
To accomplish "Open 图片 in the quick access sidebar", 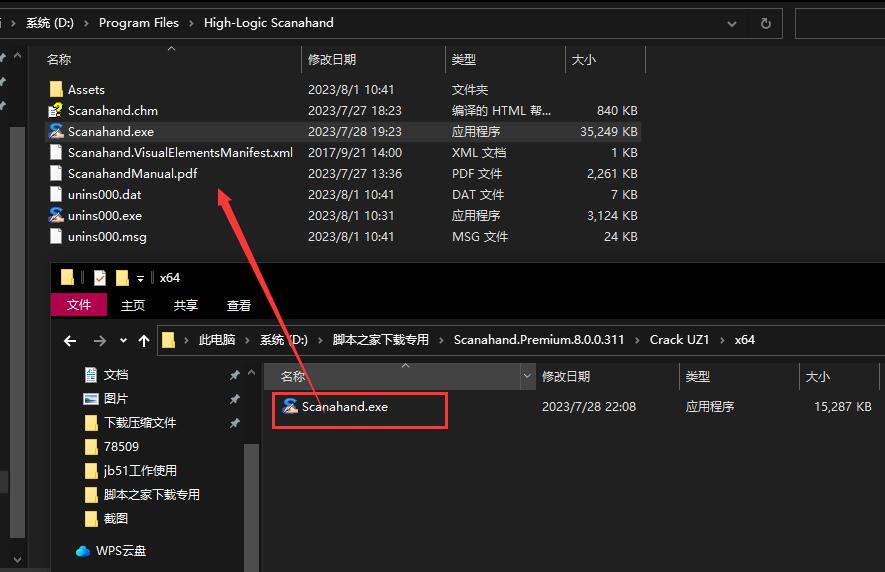I will pos(116,398).
